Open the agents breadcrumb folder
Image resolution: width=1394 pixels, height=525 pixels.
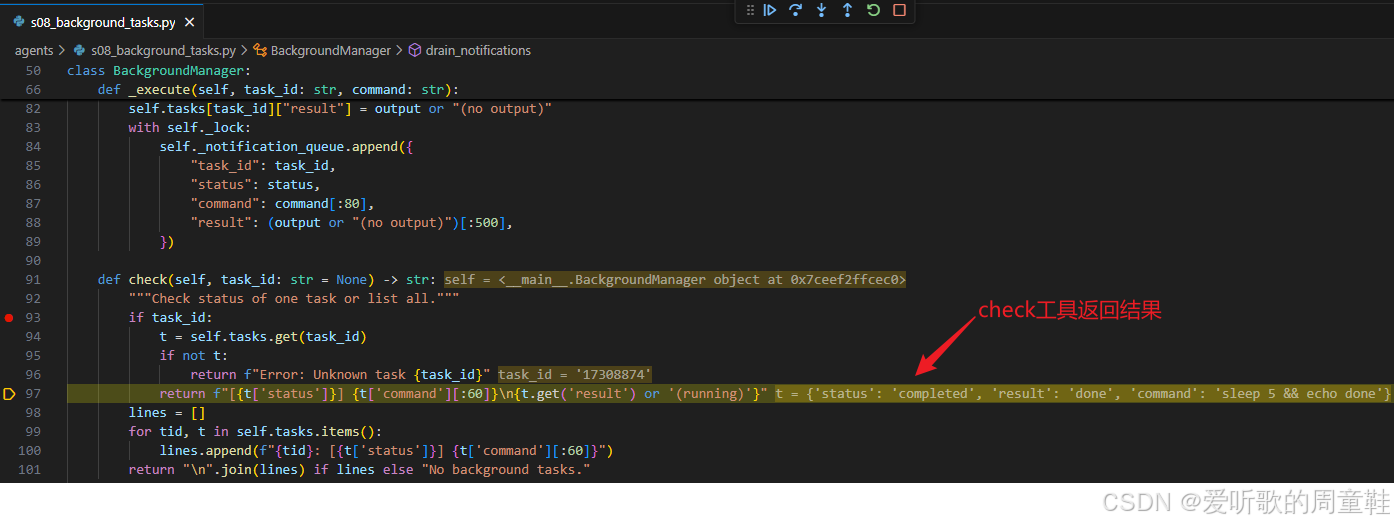coord(34,50)
